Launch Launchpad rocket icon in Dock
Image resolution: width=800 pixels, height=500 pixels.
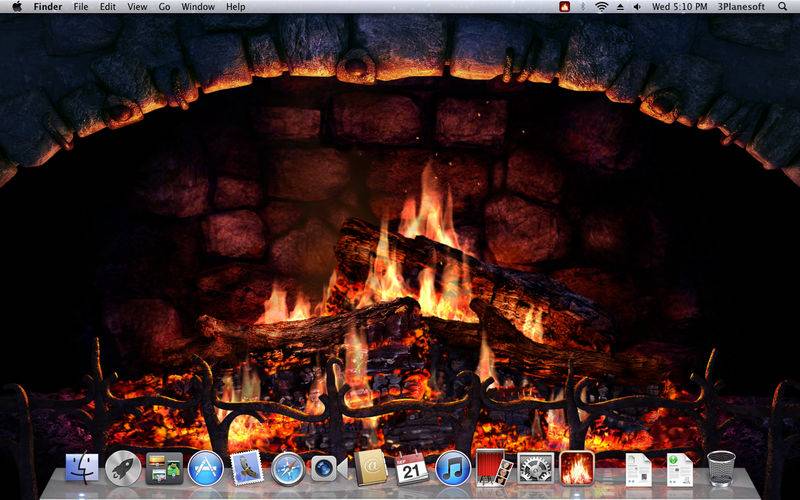coord(123,468)
